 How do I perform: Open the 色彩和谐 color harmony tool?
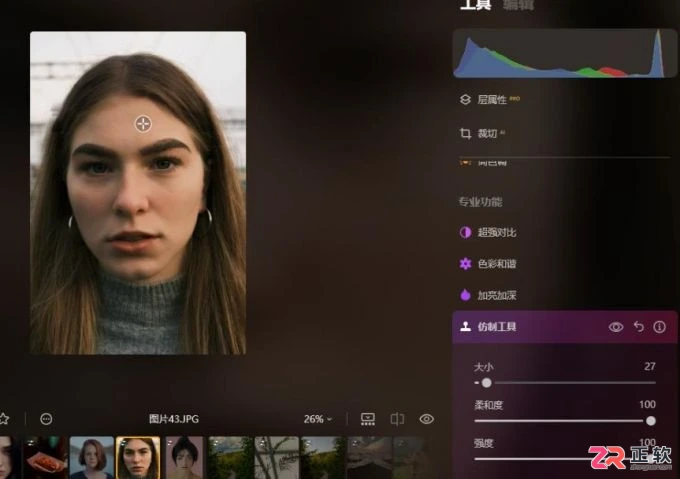[x=488, y=264]
